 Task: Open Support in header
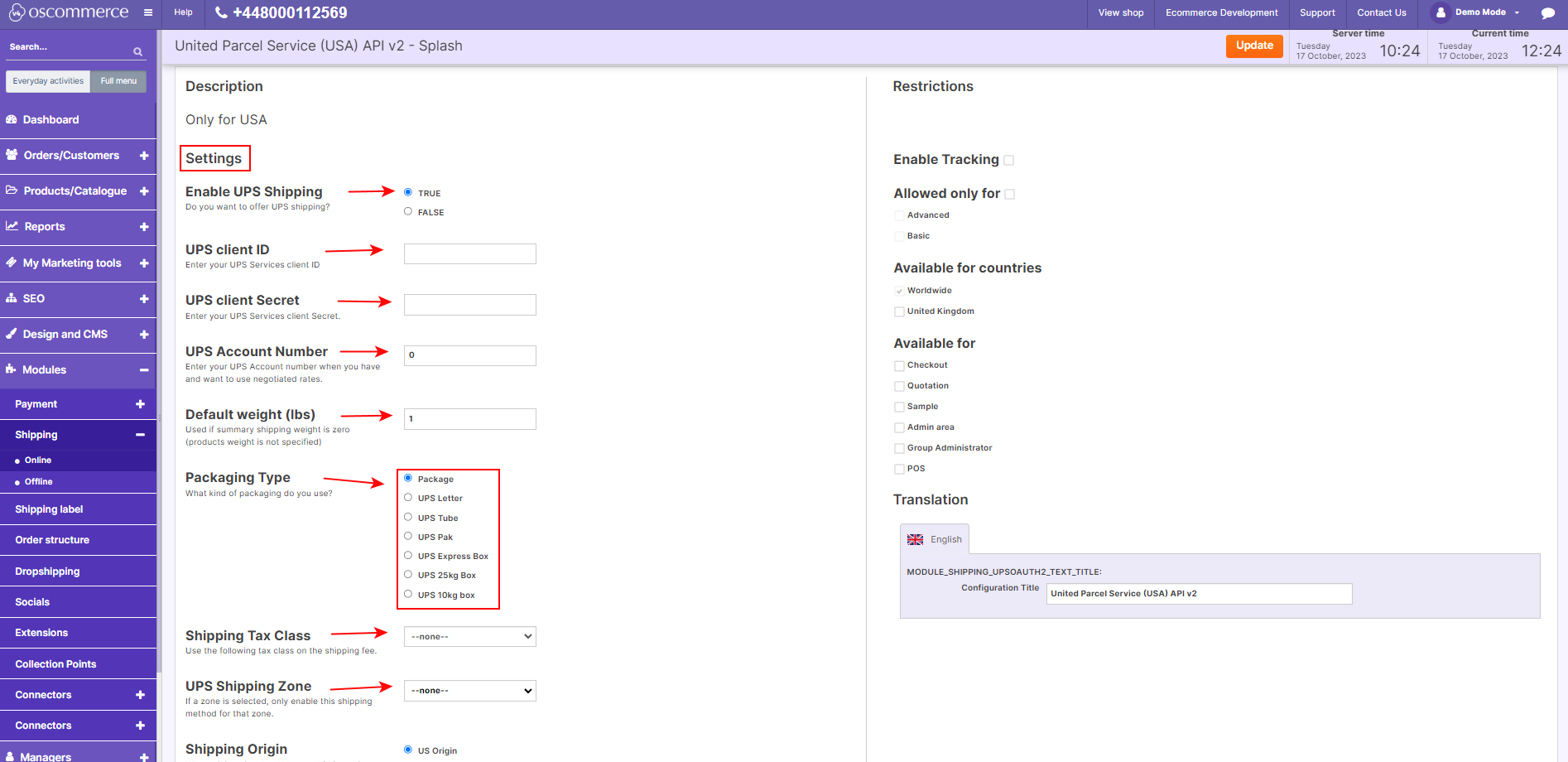(1317, 13)
